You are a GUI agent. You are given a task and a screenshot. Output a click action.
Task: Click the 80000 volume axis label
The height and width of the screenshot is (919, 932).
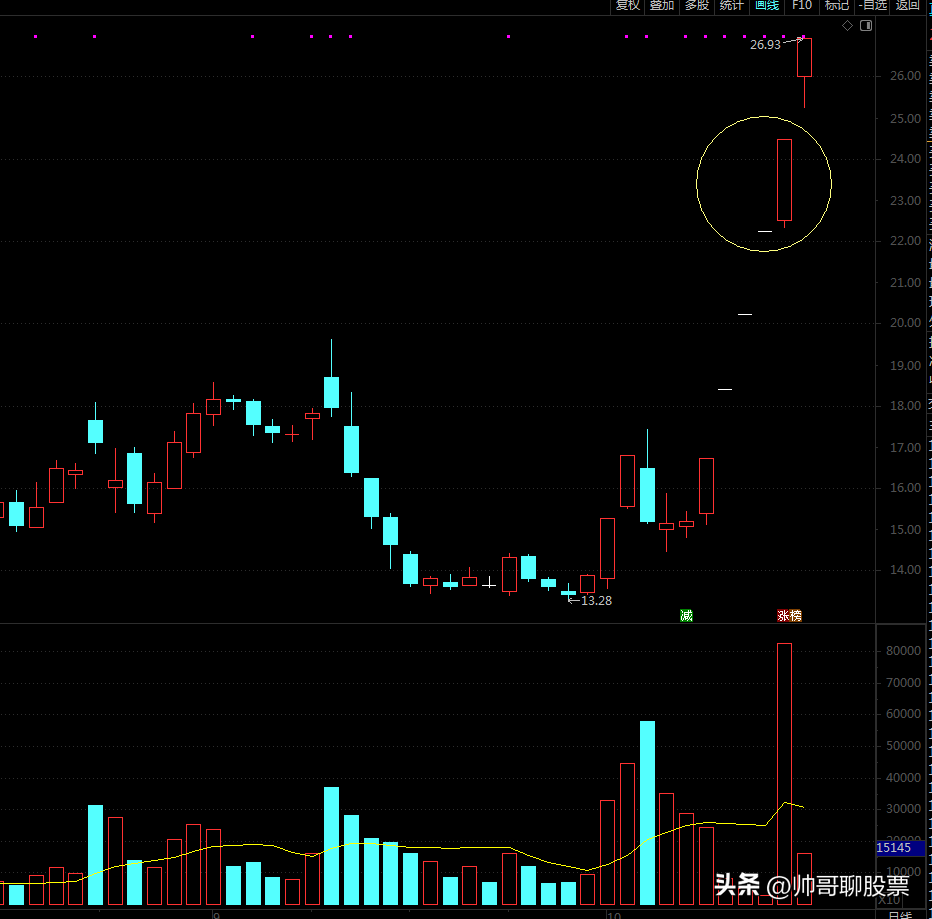tap(903, 650)
